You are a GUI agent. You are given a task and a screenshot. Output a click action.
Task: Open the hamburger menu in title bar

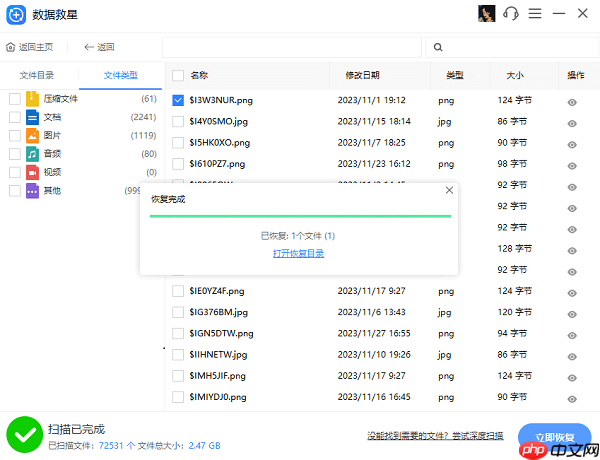(x=535, y=14)
